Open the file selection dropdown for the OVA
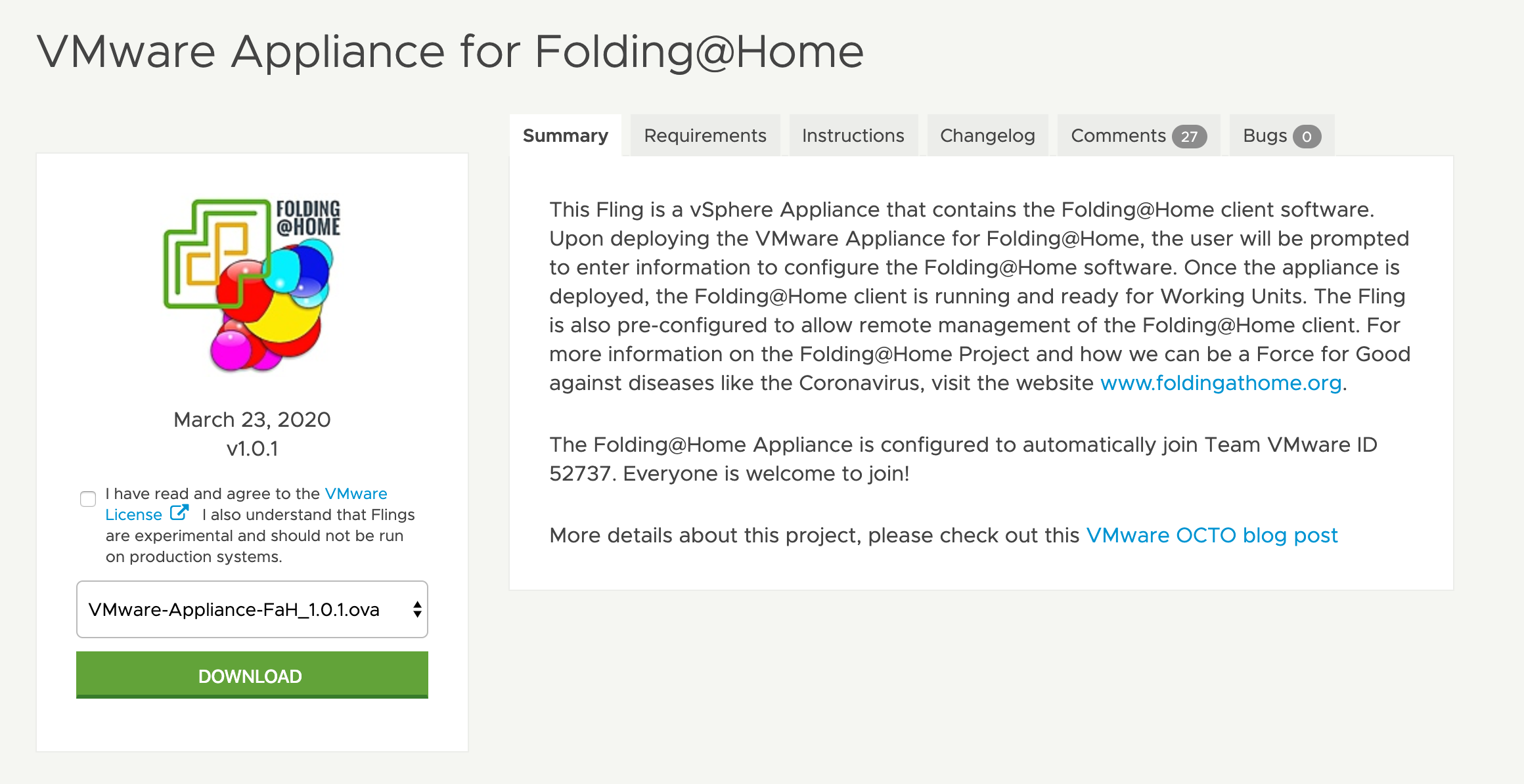Viewport: 1524px width, 784px height. point(252,609)
